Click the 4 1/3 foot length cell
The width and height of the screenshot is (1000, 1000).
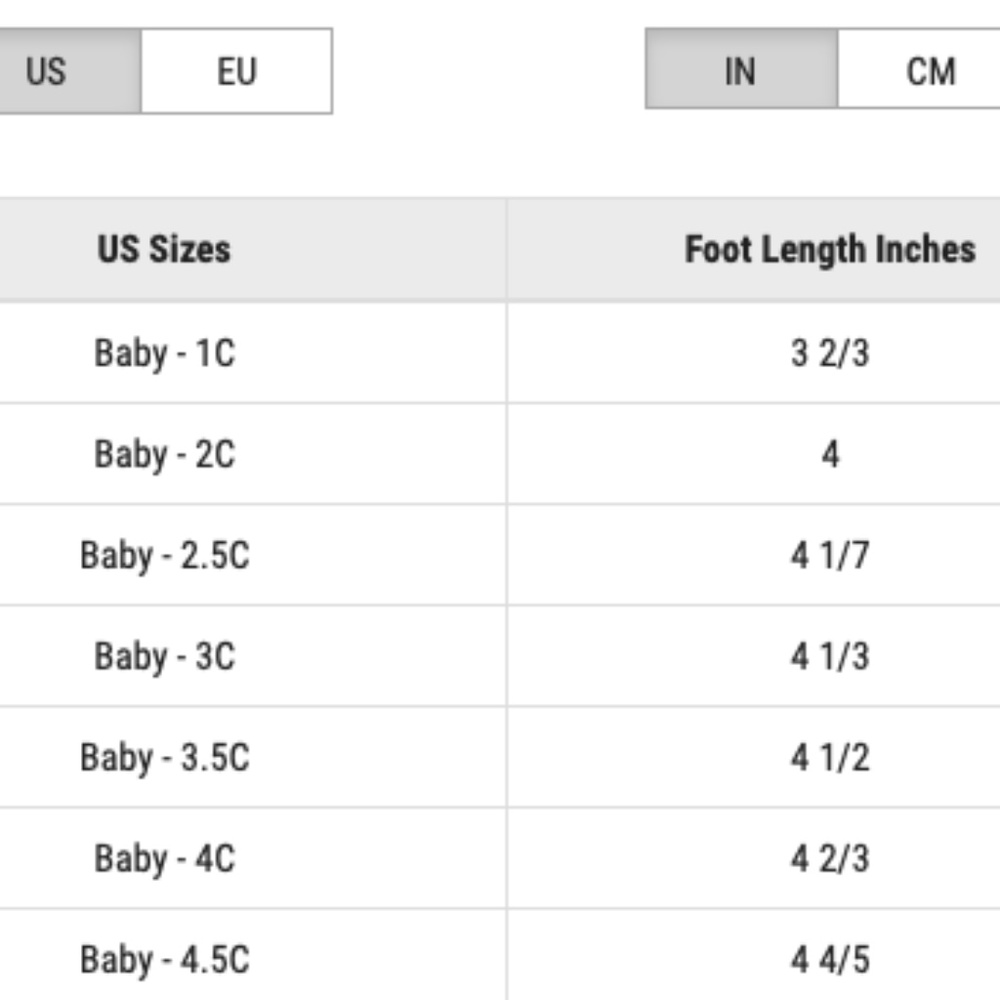coord(830,655)
